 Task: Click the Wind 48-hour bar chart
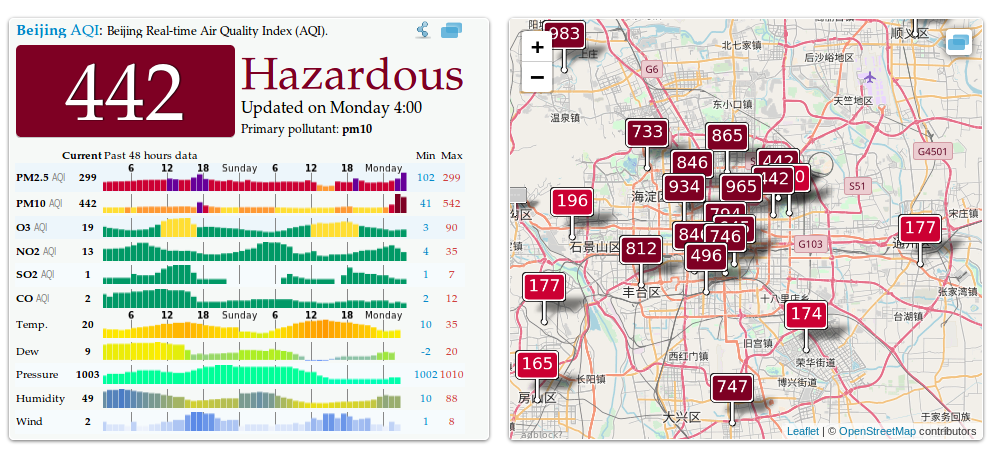pyautogui.click(x=252, y=422)
